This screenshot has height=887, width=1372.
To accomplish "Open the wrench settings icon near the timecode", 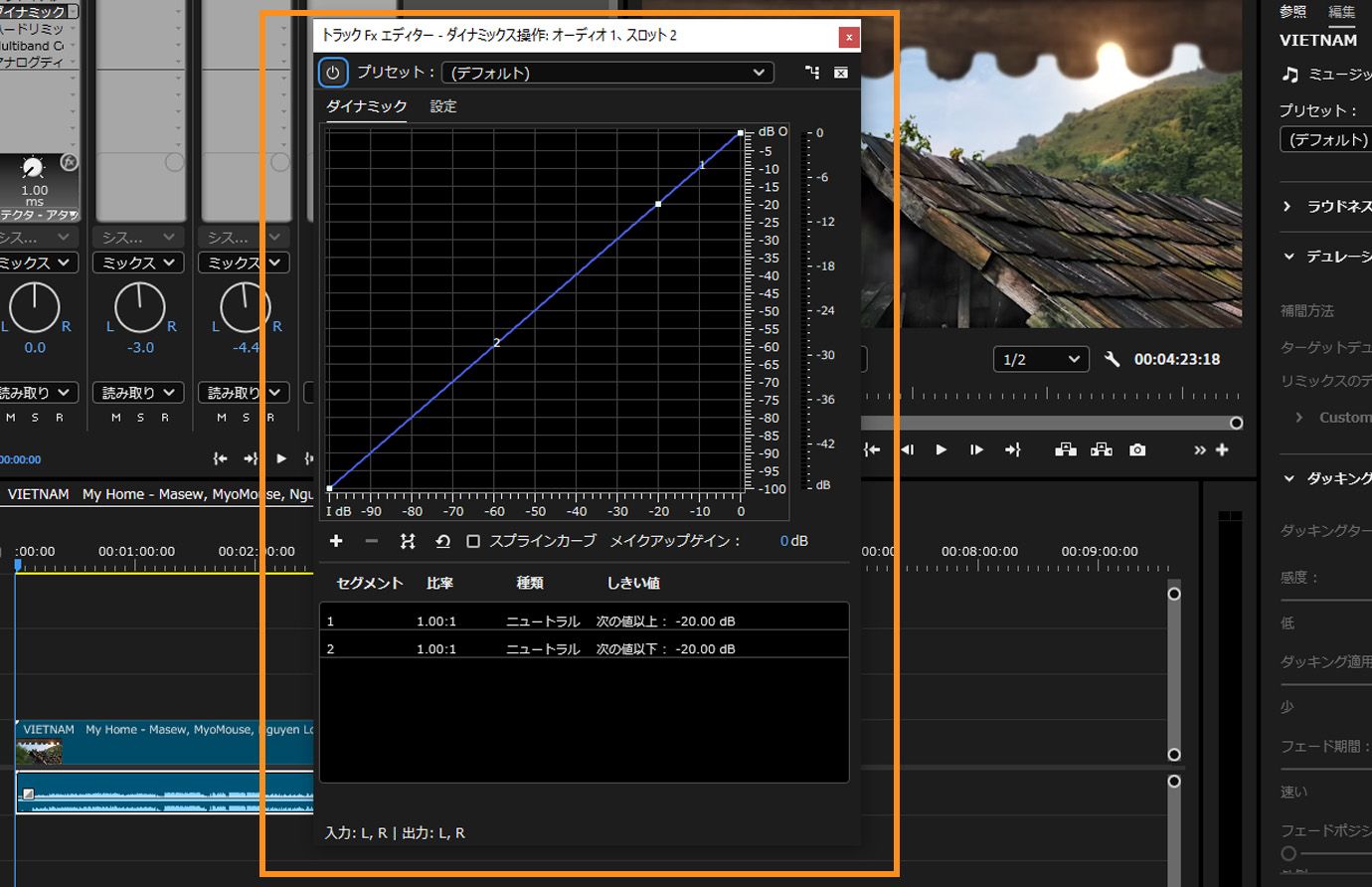I will [1112, 359].
